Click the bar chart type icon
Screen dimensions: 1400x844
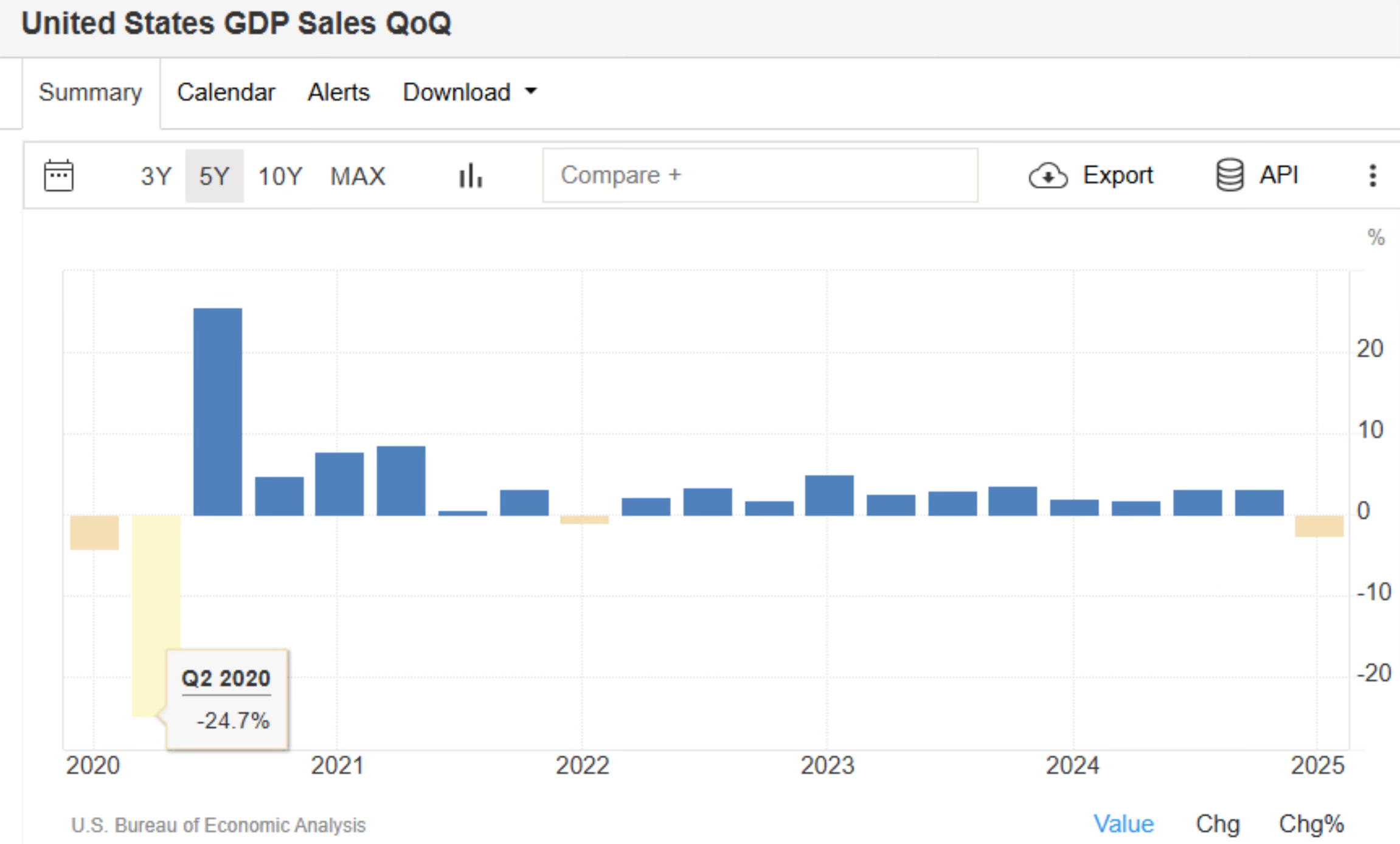click(x=471, y=176)
